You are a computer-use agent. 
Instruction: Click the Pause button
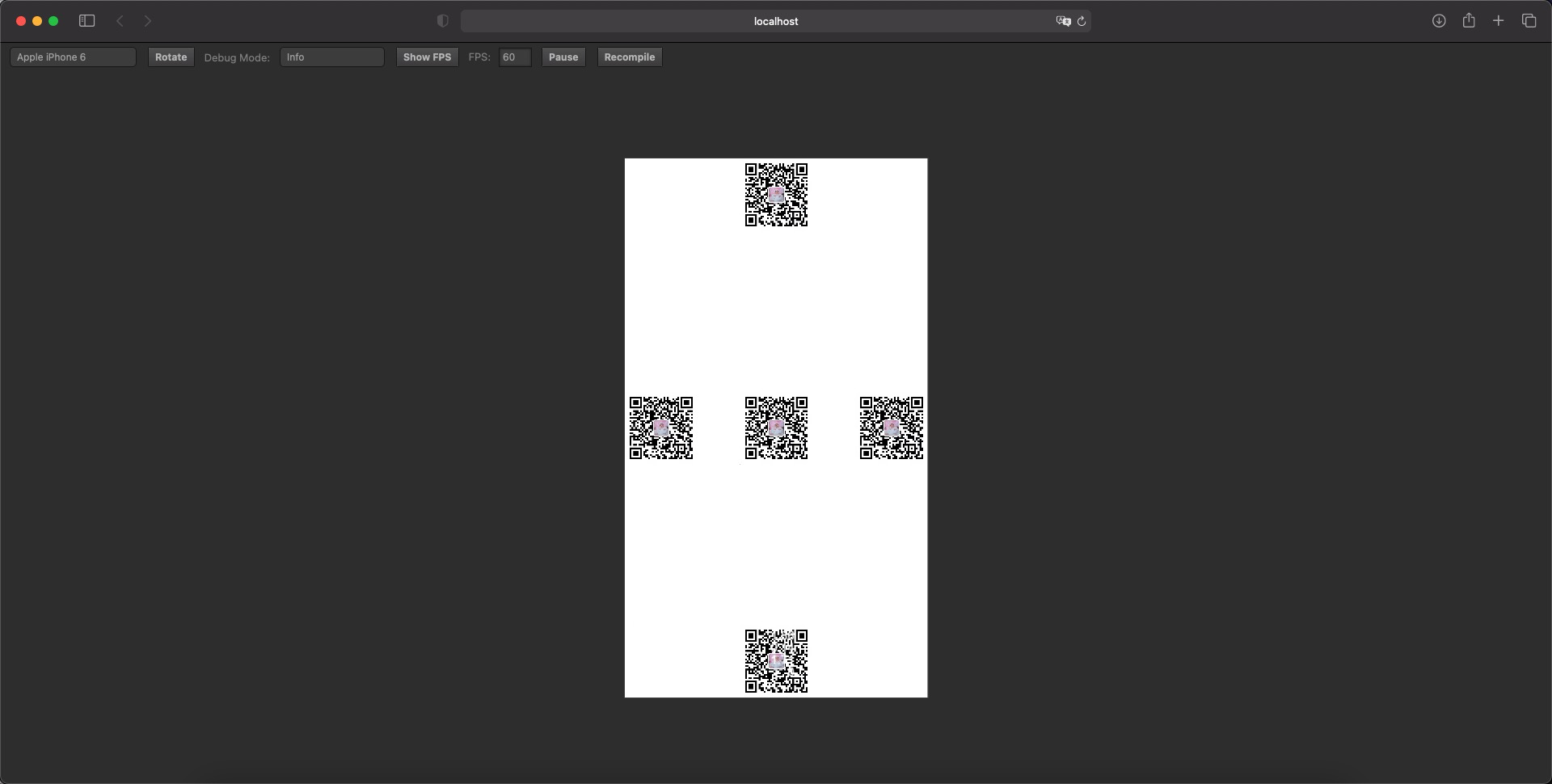(x=563, y=57)
